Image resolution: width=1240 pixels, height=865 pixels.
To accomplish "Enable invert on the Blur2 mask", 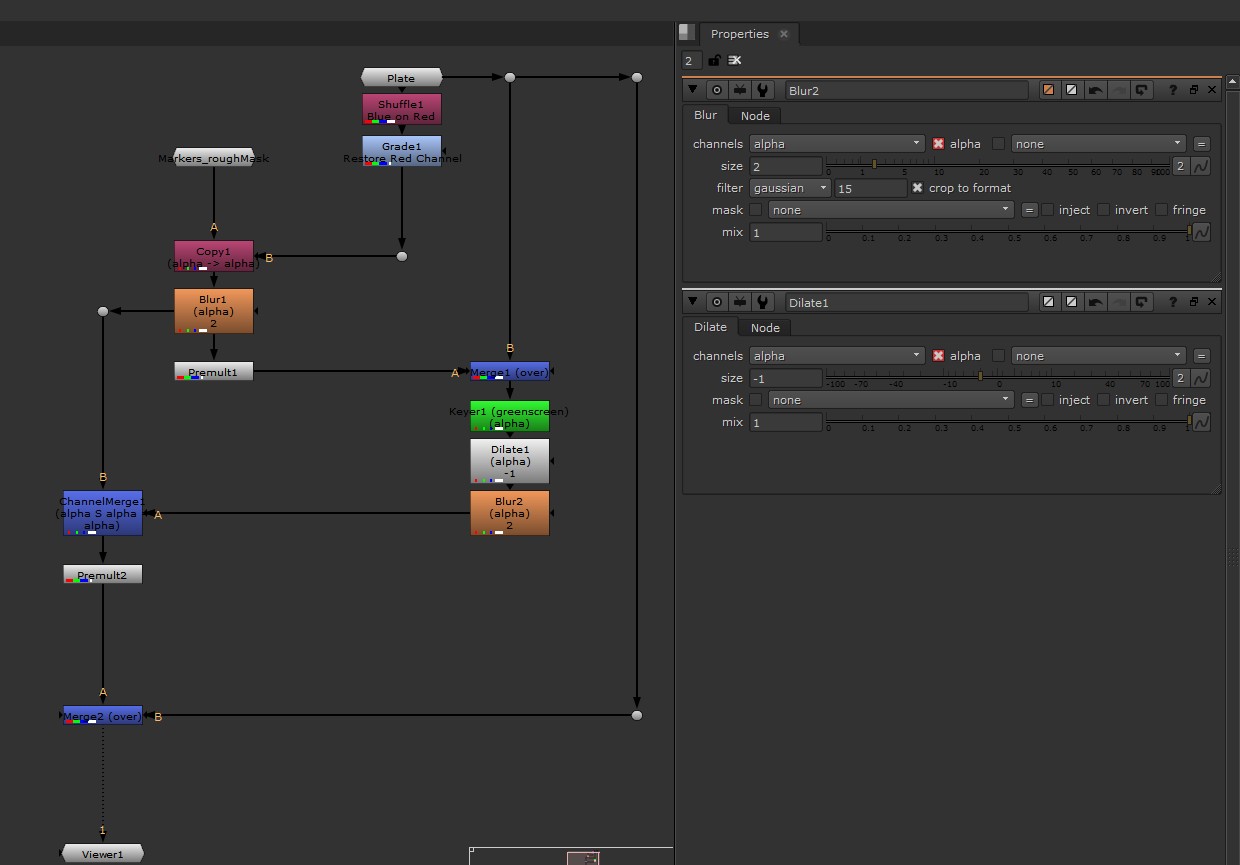I will (x=1103, y=210).
